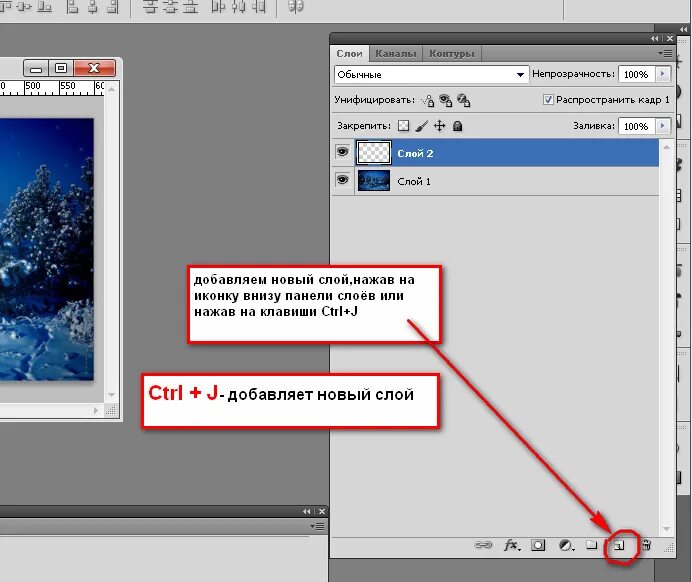Open the Непрозрачность slider arrow
Viewport: 692px width, 582px height.
[x=662, y=74]
